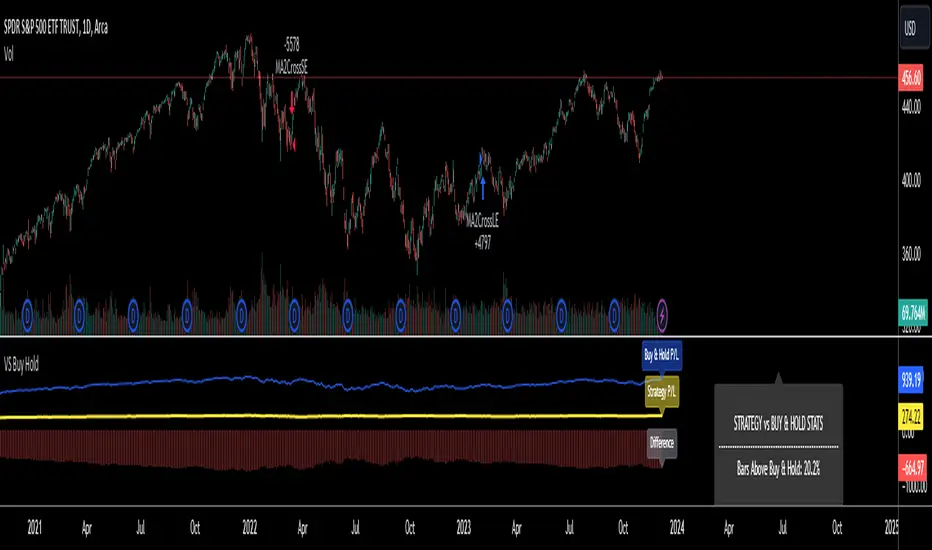Click the dividend marker nearest 2022

[241, 315]
